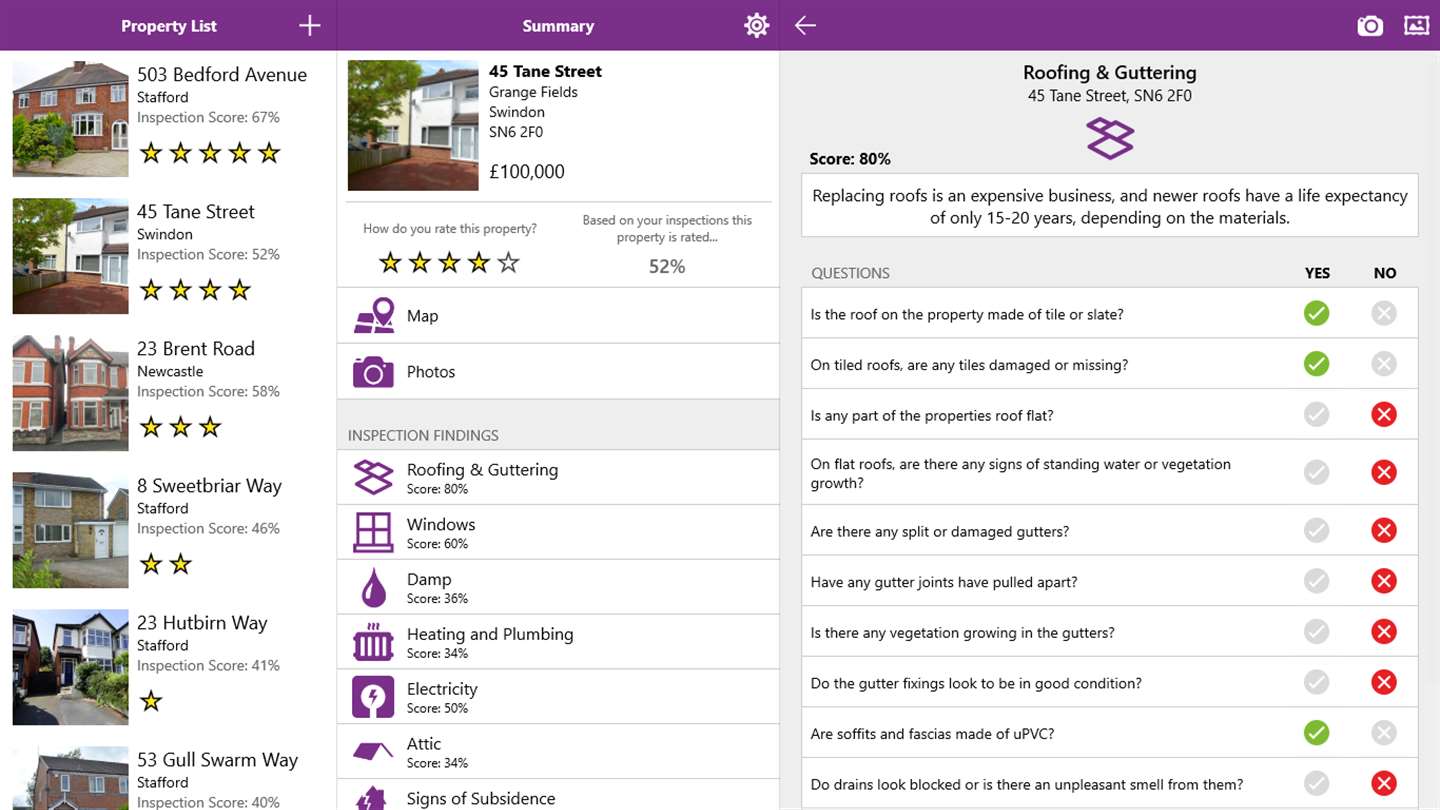Click the £100,000 price

click(x=527, y=172)
